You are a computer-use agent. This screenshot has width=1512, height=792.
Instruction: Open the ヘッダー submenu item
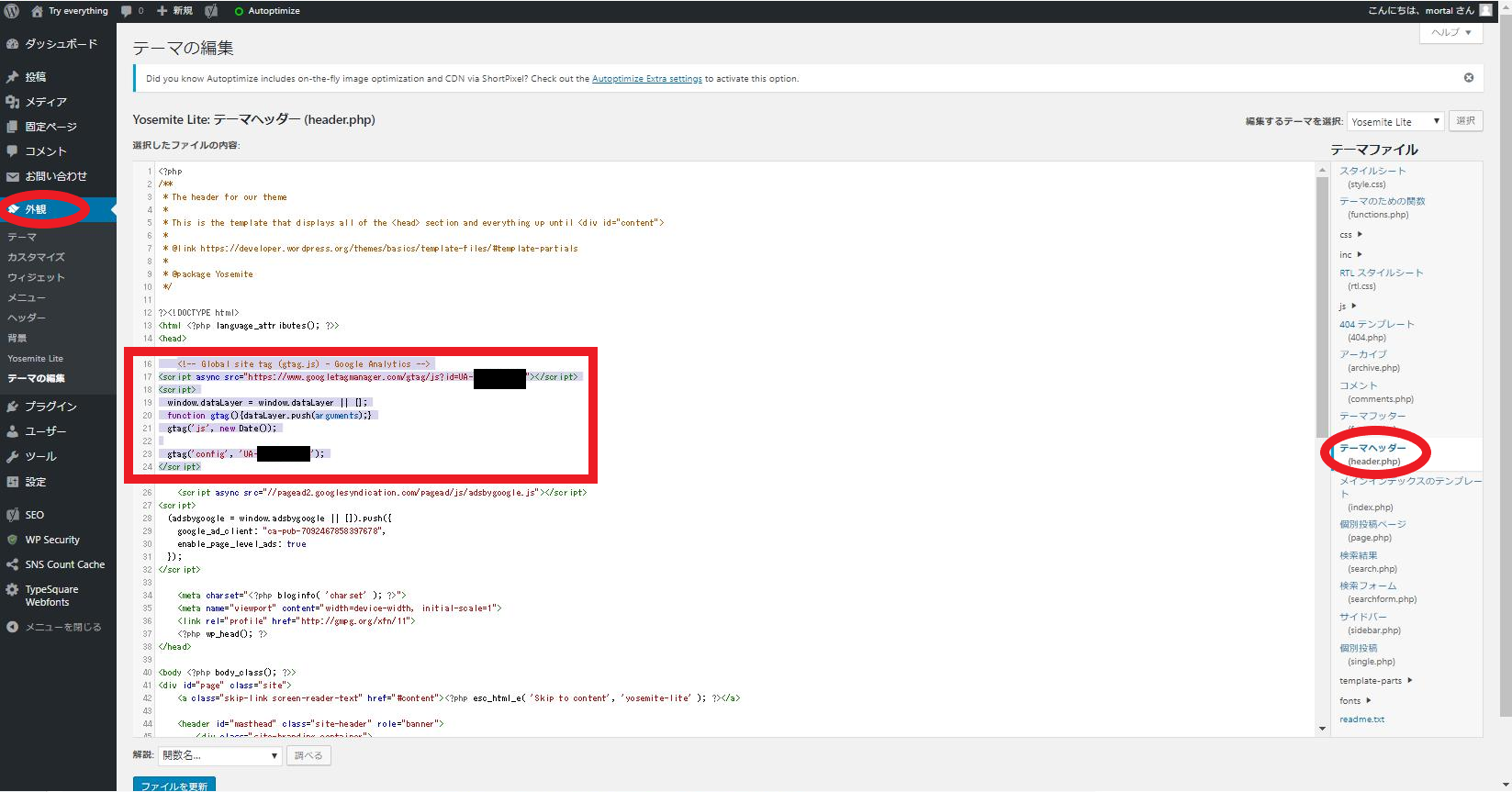coord(27,318)
